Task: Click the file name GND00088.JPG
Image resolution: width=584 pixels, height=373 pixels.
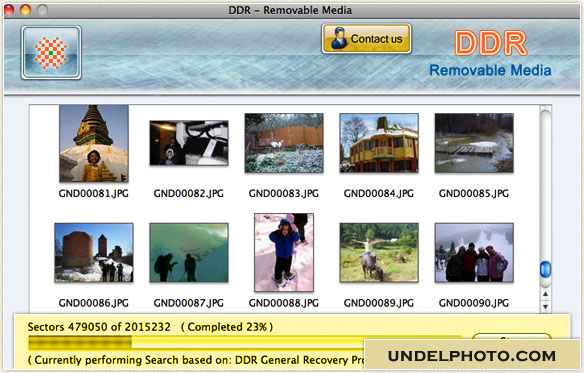Action: (284, 303)
